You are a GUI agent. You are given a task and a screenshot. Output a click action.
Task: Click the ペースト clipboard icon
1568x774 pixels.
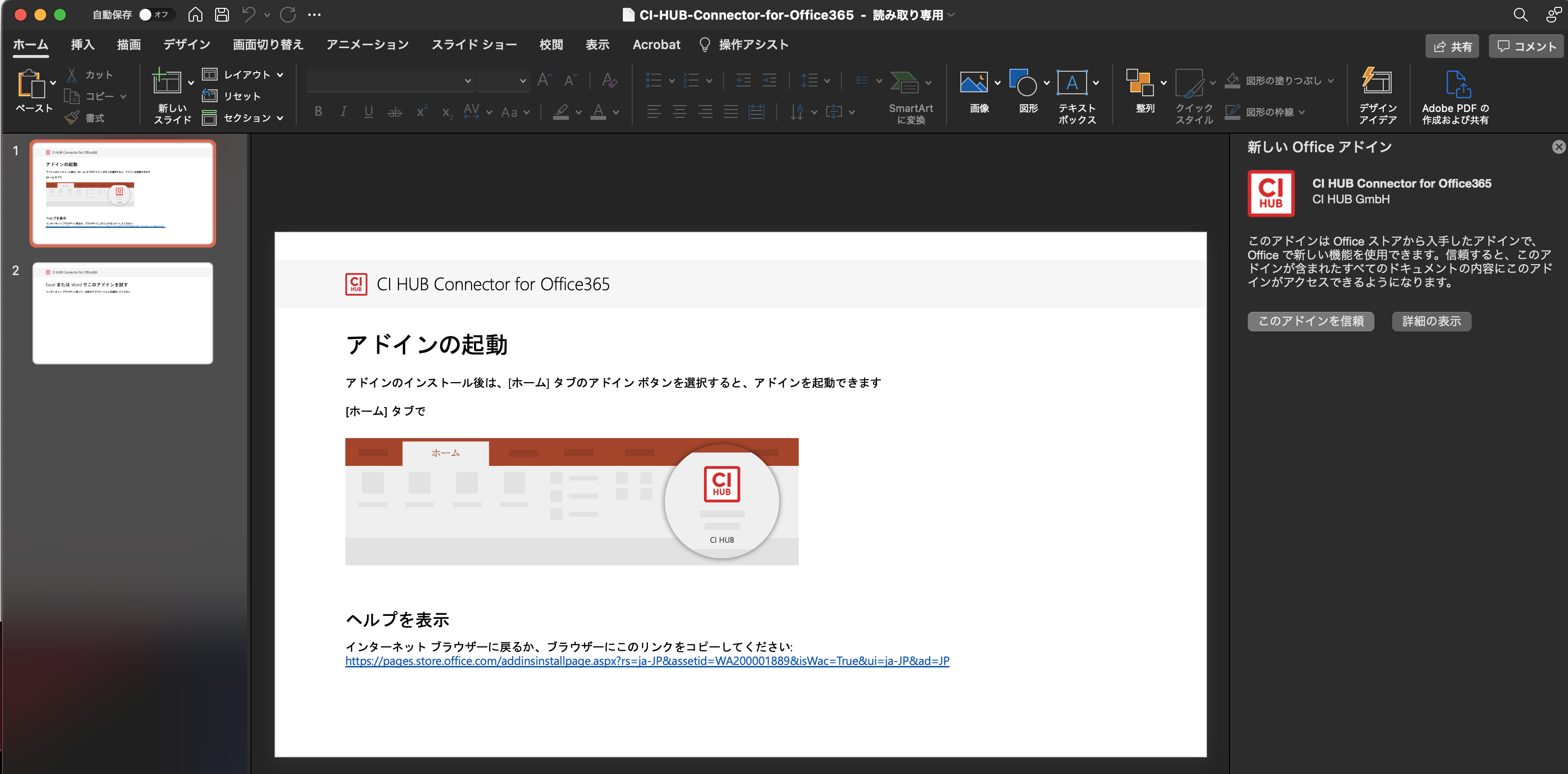[x=31, y=83]
